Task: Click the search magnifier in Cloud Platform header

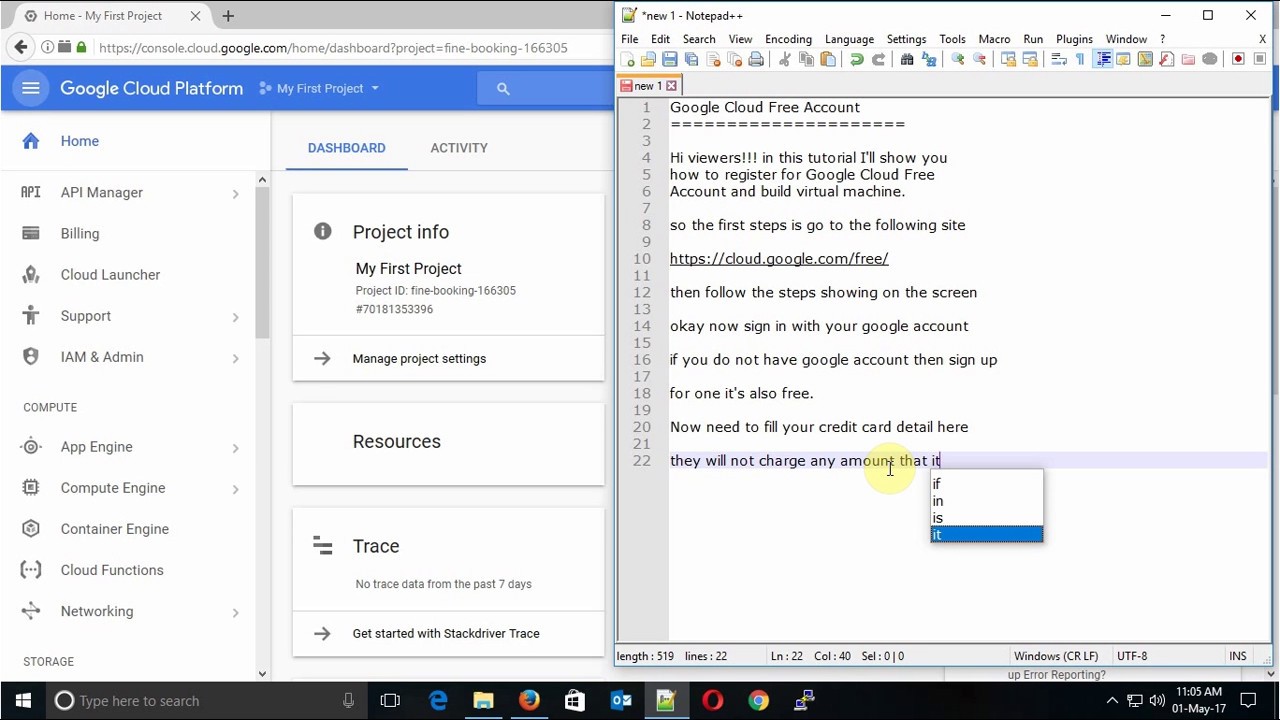Action: click(503, 89)
